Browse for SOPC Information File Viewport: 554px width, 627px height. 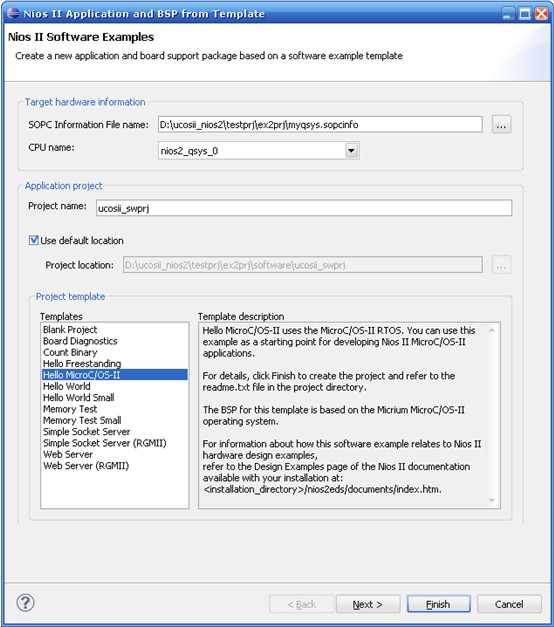pos(501,125)
